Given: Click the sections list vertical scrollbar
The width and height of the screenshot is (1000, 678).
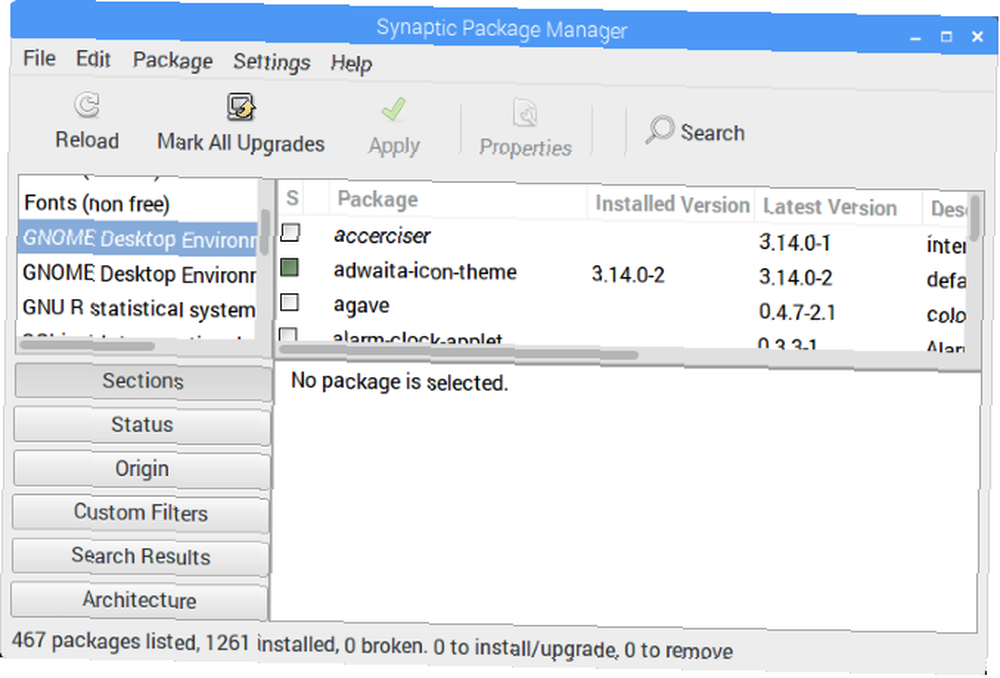Looking at the screenshot, I should tap(265, 232).
